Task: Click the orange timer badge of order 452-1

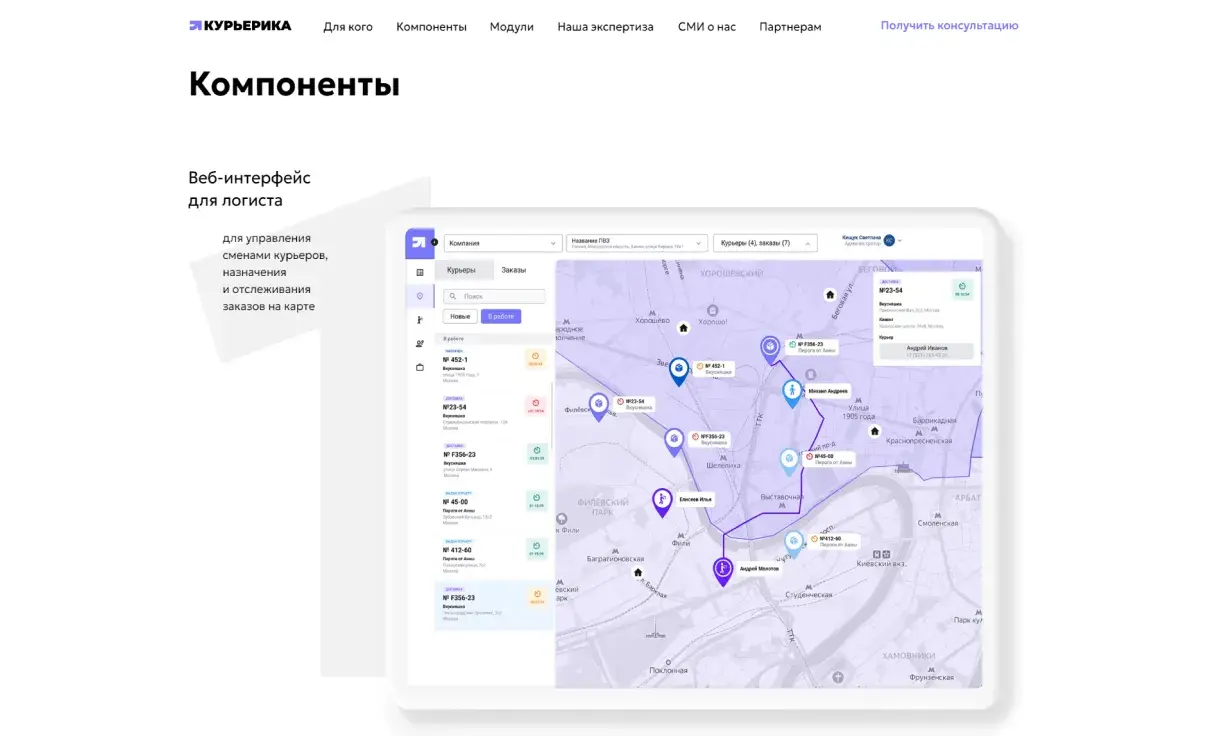Action: 536,359
